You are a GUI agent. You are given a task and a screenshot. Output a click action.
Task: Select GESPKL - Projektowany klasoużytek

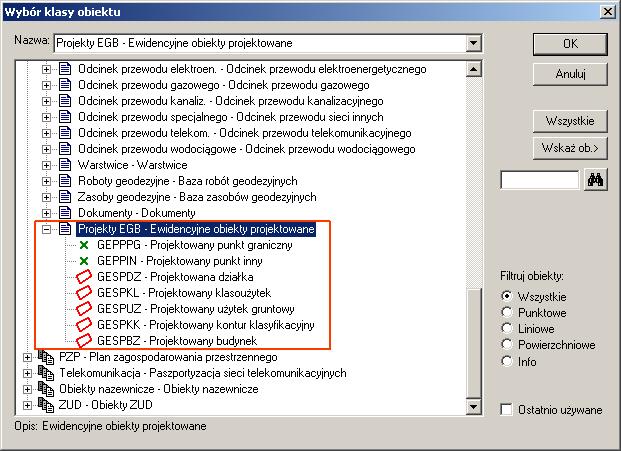pyautogui.click(x=184, y=293)
